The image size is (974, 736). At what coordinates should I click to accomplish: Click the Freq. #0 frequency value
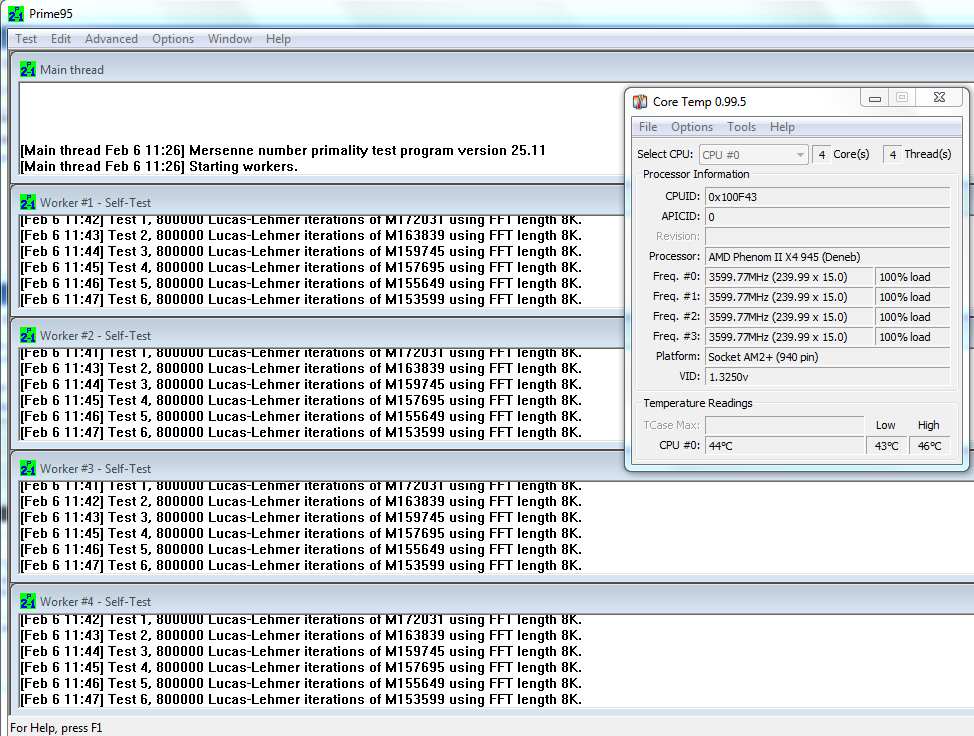pos(788,277)
